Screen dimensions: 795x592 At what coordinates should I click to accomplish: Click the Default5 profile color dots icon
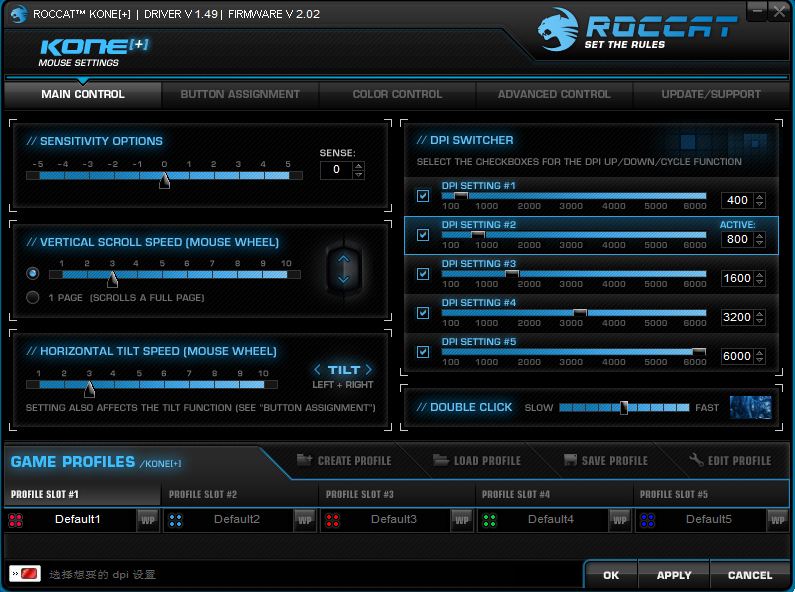point(647,520)
